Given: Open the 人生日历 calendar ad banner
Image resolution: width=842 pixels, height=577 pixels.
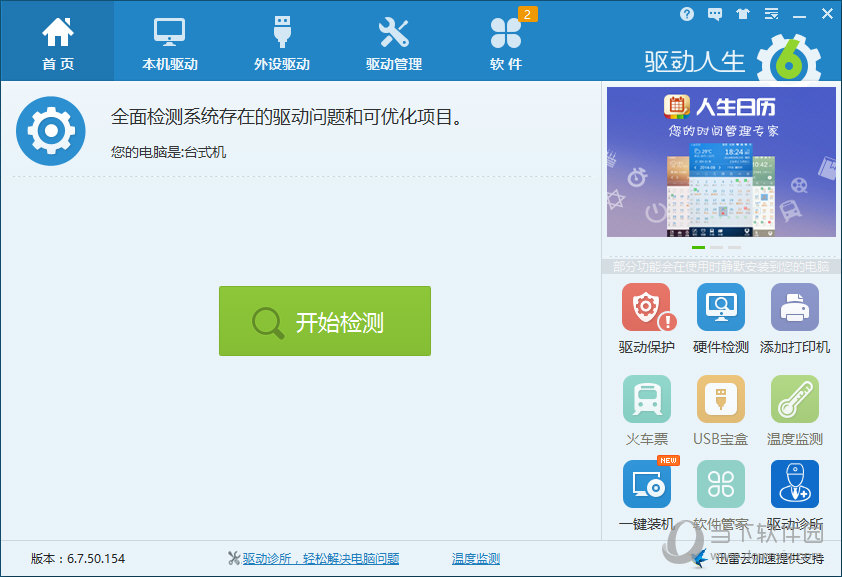Looking at the screenshot, I should pos(721,162).
